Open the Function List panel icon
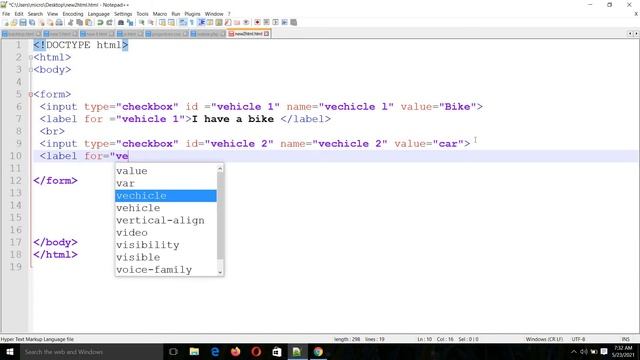 click(x=228, y=22)
